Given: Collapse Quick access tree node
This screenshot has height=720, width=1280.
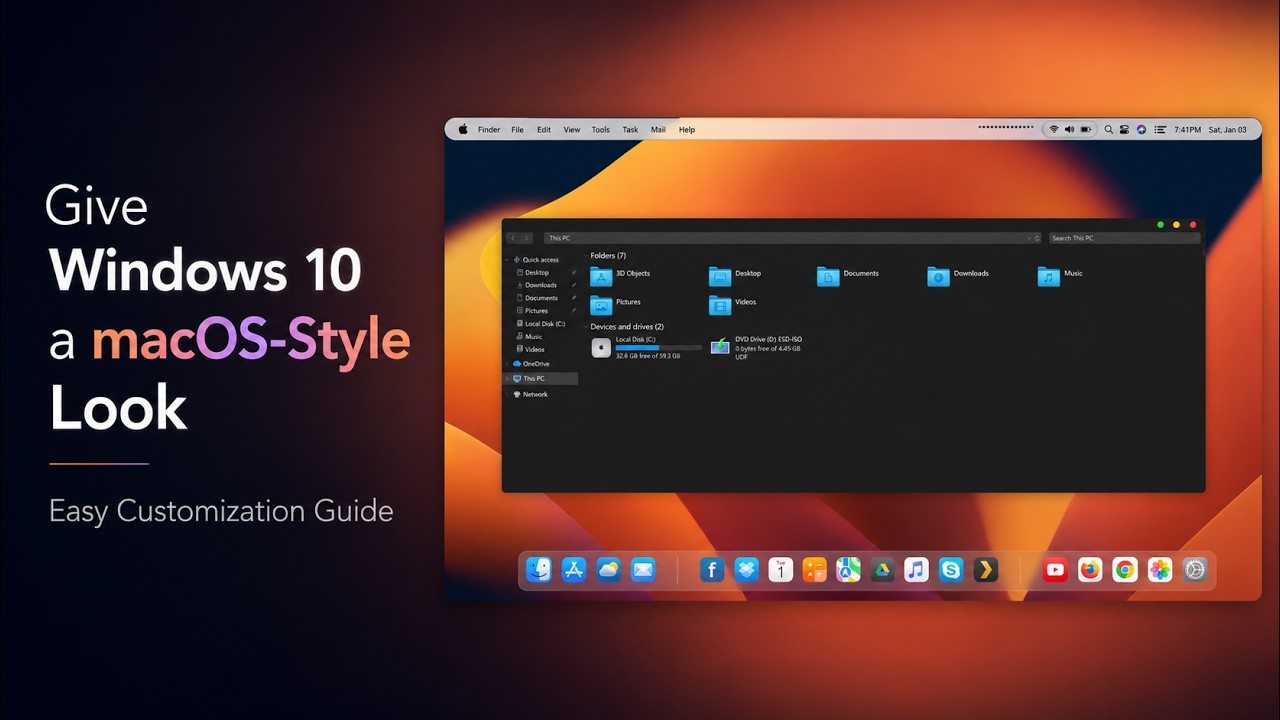Looking at the screenshot, I should tap(509, 260).
